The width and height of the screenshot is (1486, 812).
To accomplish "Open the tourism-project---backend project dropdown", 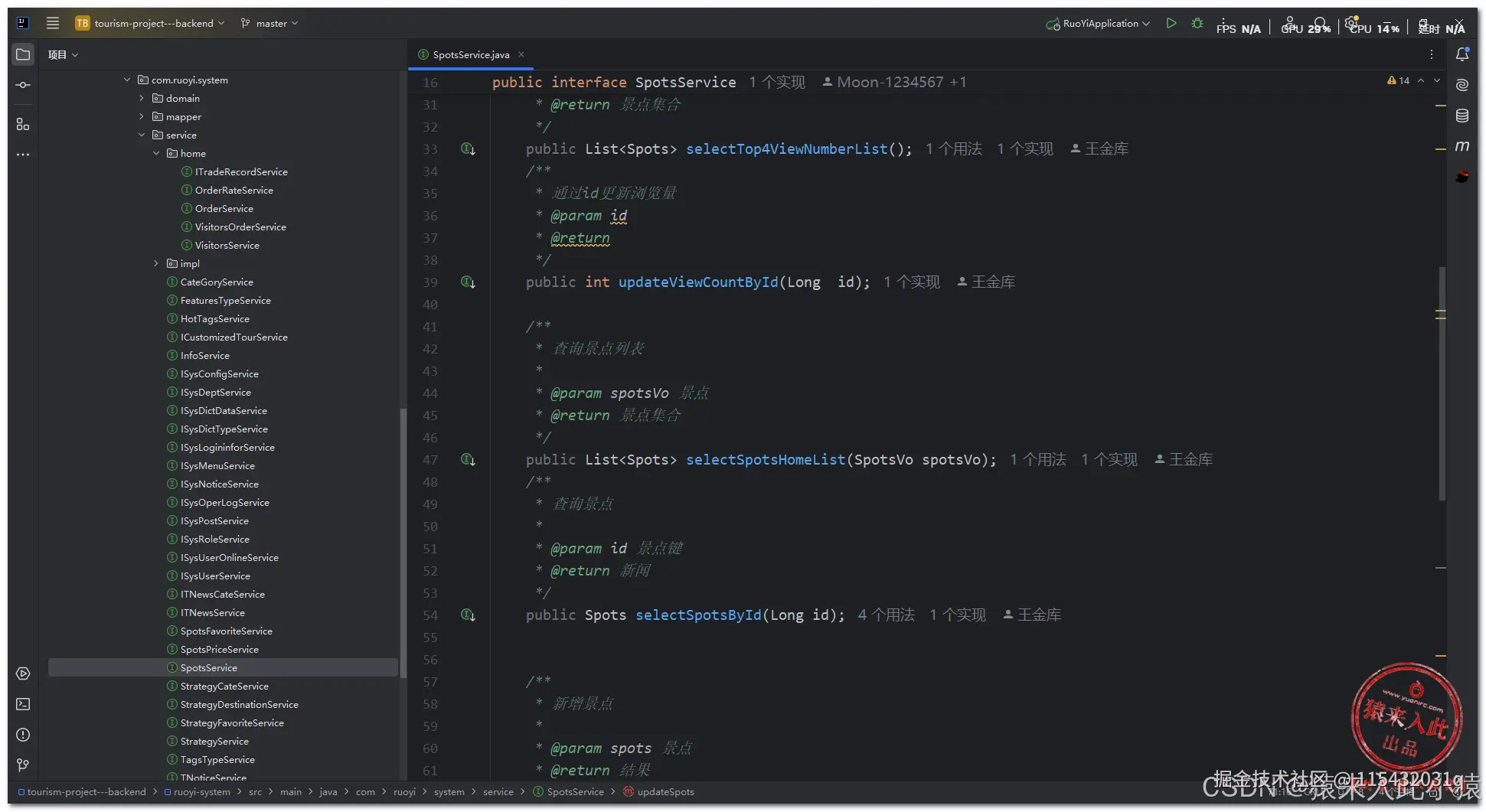I will coord(150,23).
